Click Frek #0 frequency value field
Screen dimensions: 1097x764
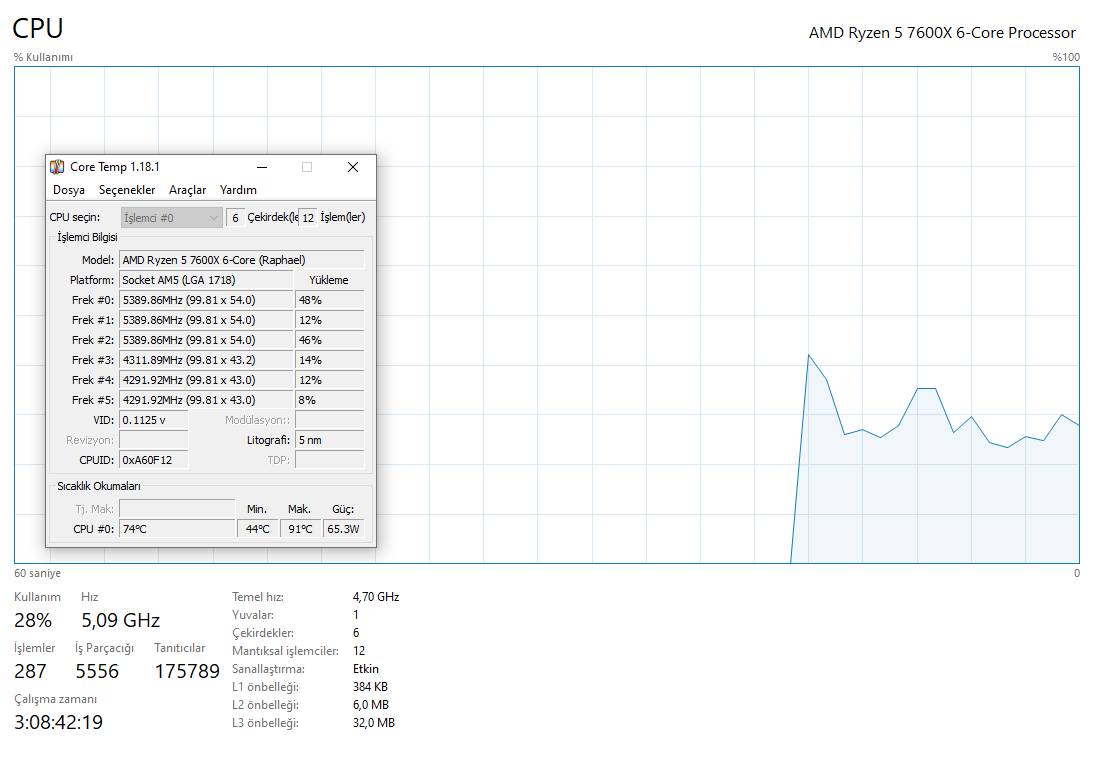coord(206,300)
